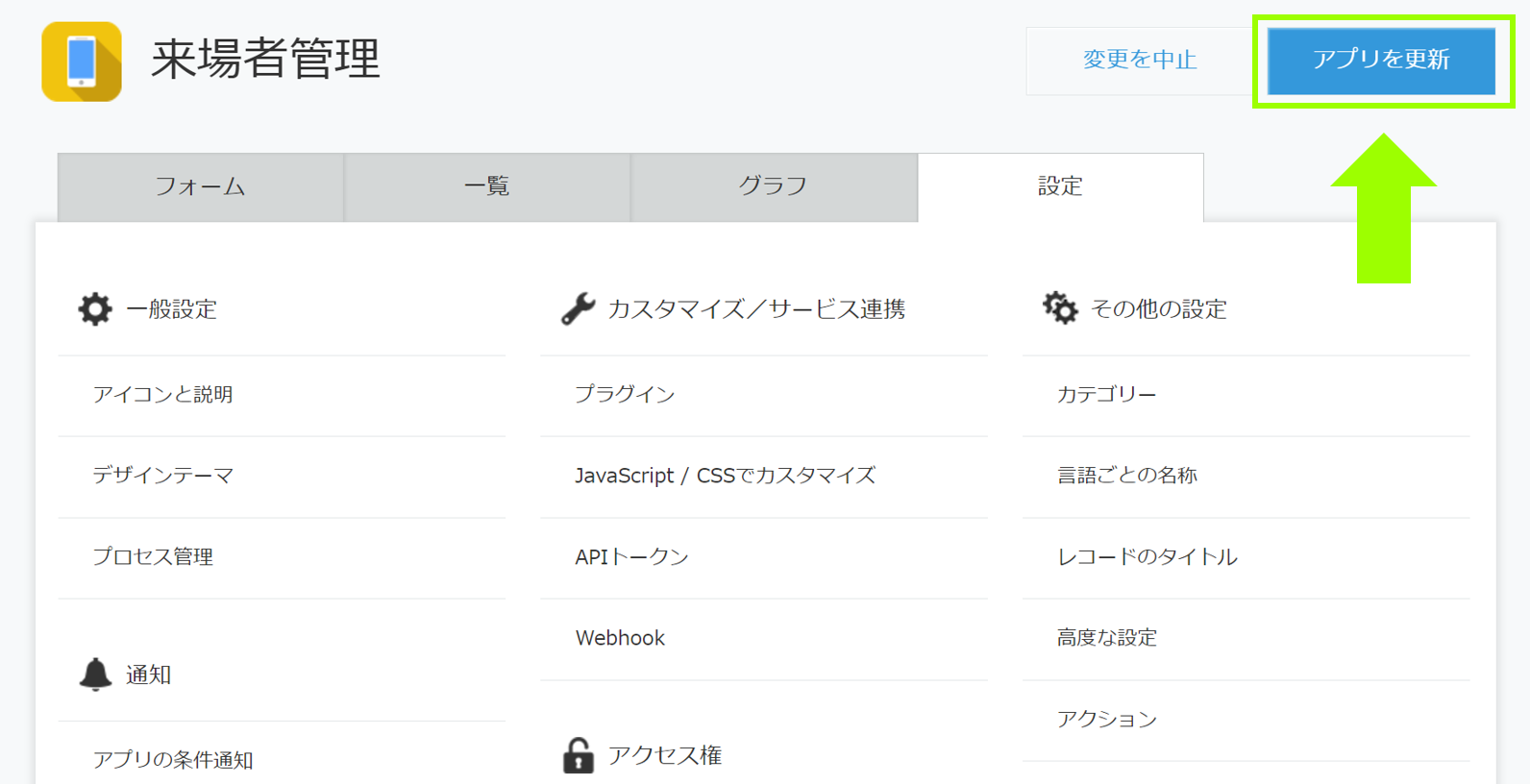Open the Webhook settings link
Image resolution: width=1530 pixels, height=784 pixels.
tap(620, 638)
